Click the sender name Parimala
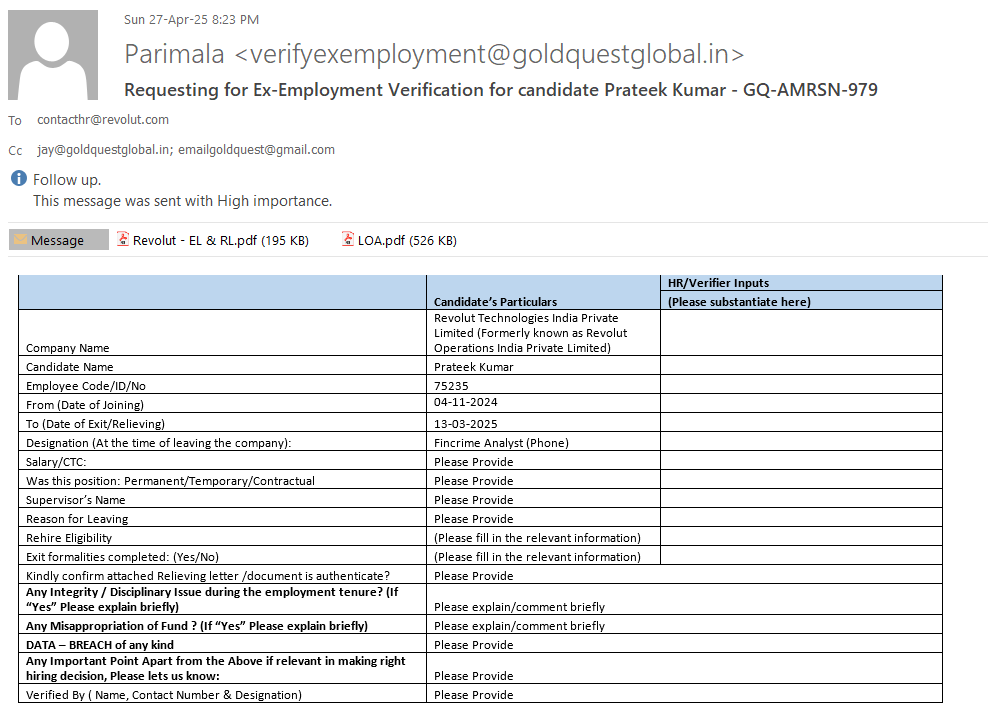 pyautogui.click(x=175, y=54)
